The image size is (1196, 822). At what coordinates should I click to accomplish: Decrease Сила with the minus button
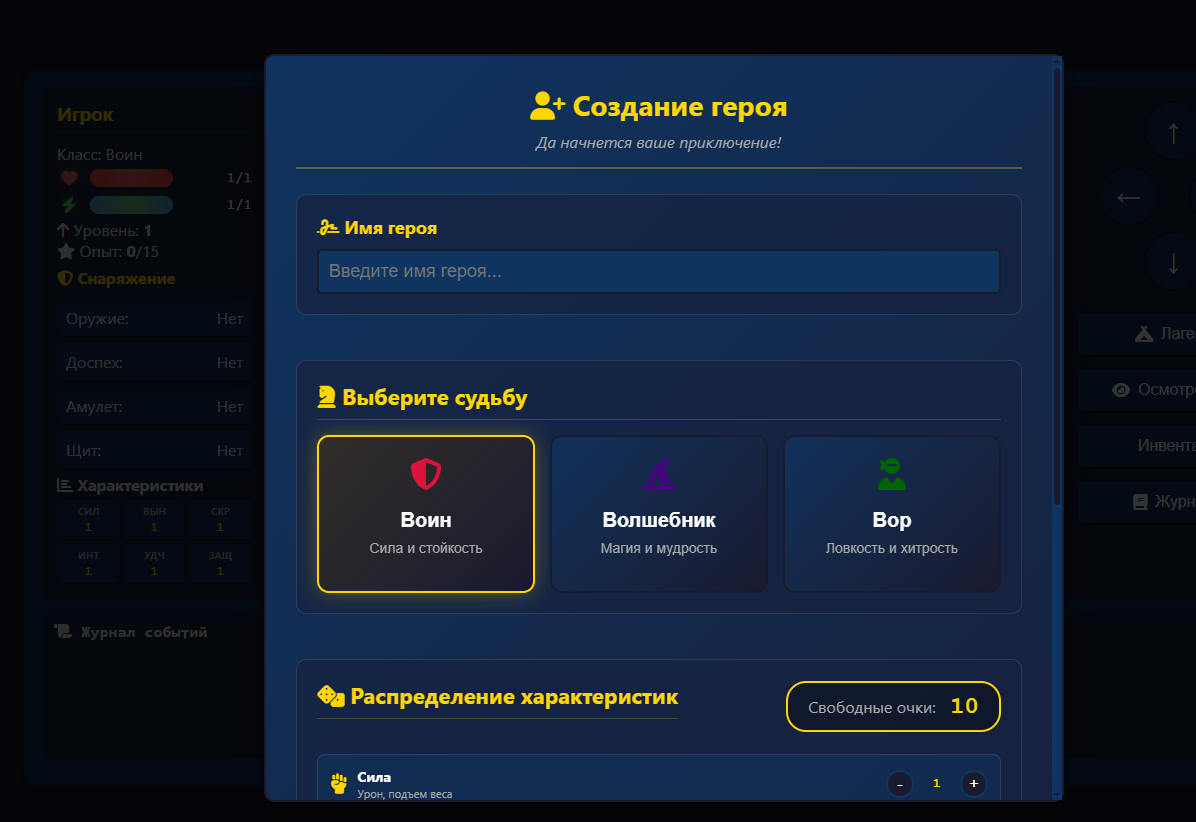(899, 784)
